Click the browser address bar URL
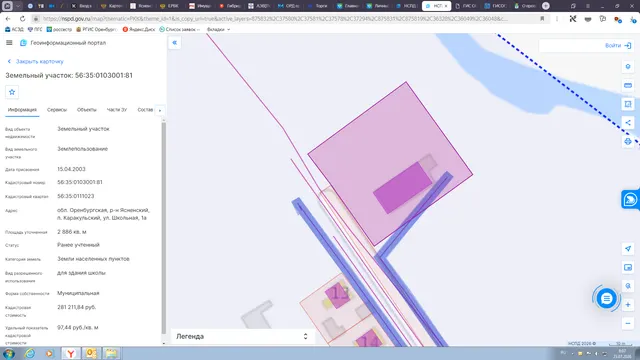Viewport: 640px width, 360px height. pyautogui.click(x=276, y=19)
